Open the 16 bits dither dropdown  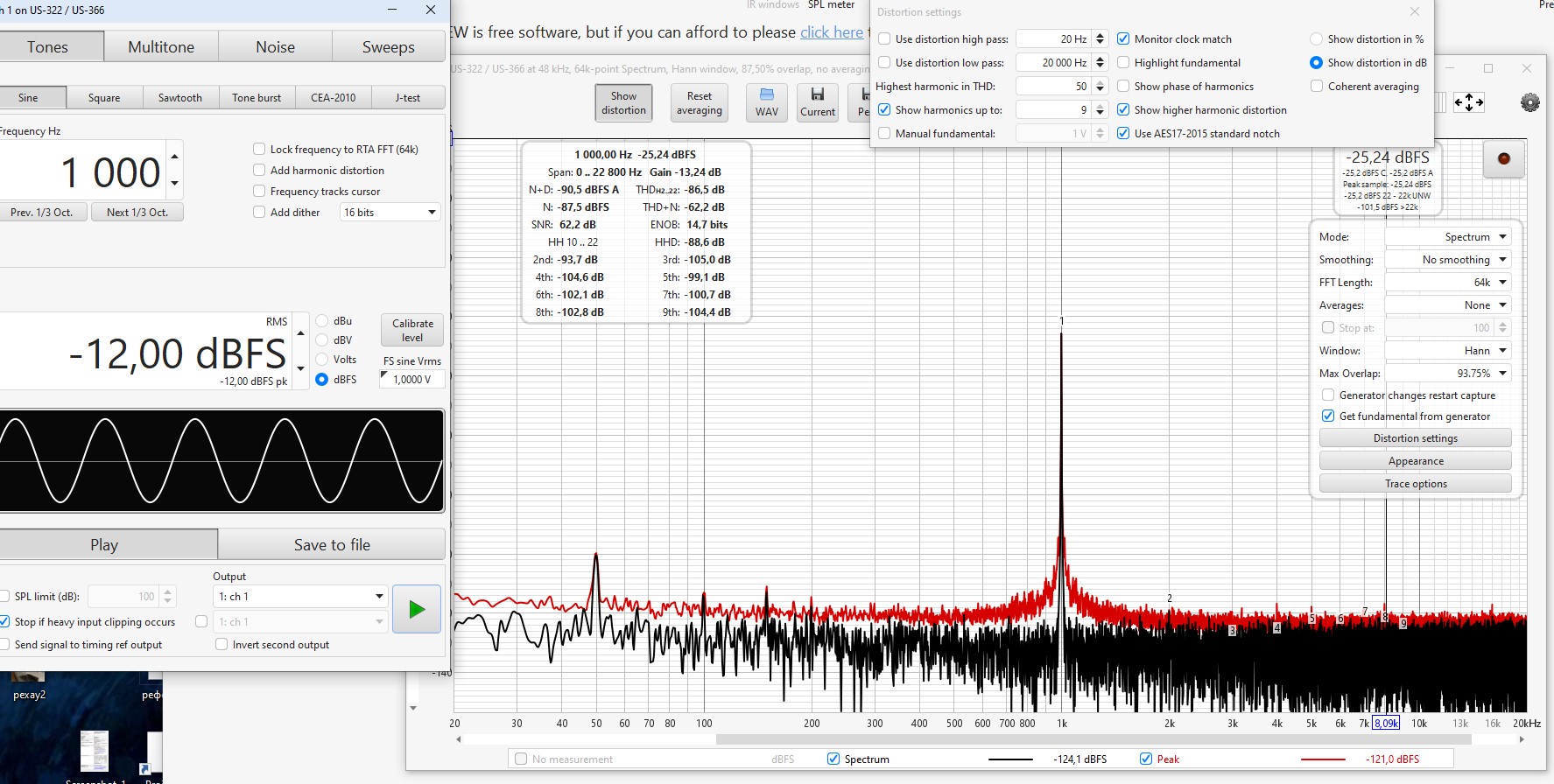390,212
